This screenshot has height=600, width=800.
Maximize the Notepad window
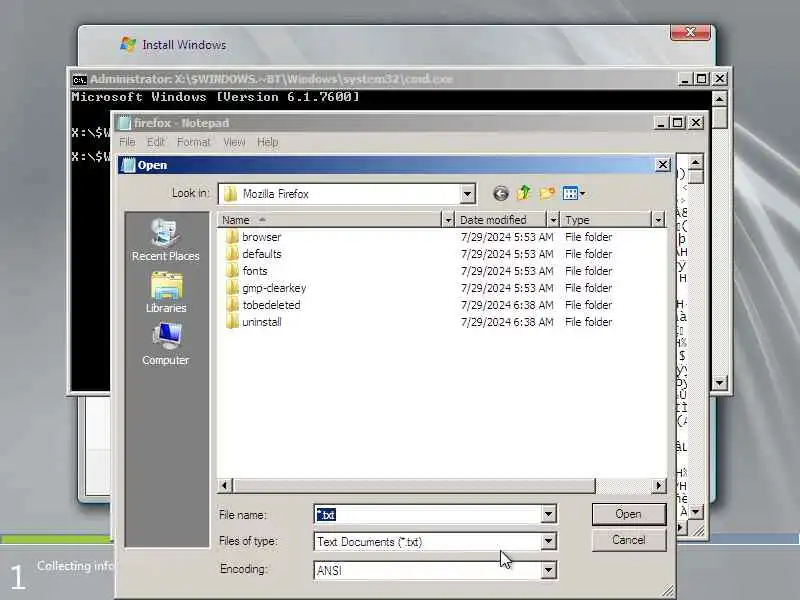click(678, 123)
